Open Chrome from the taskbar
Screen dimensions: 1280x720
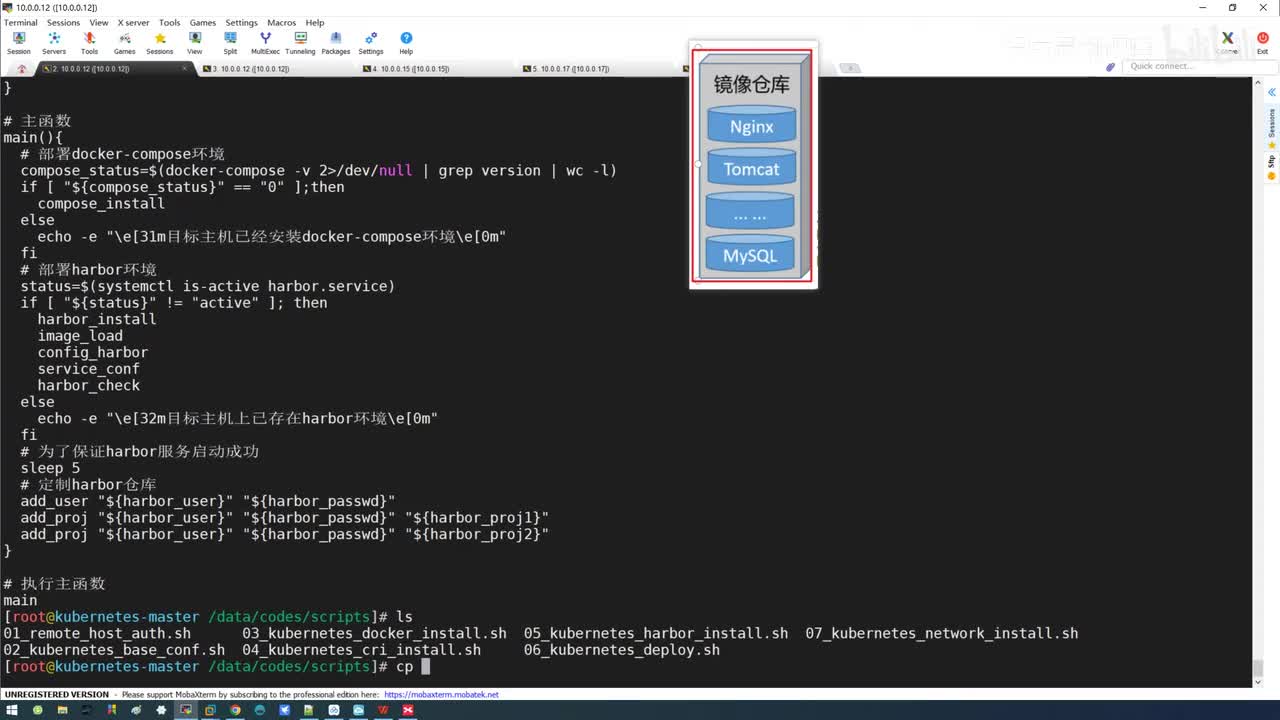(x=235, y=710)
